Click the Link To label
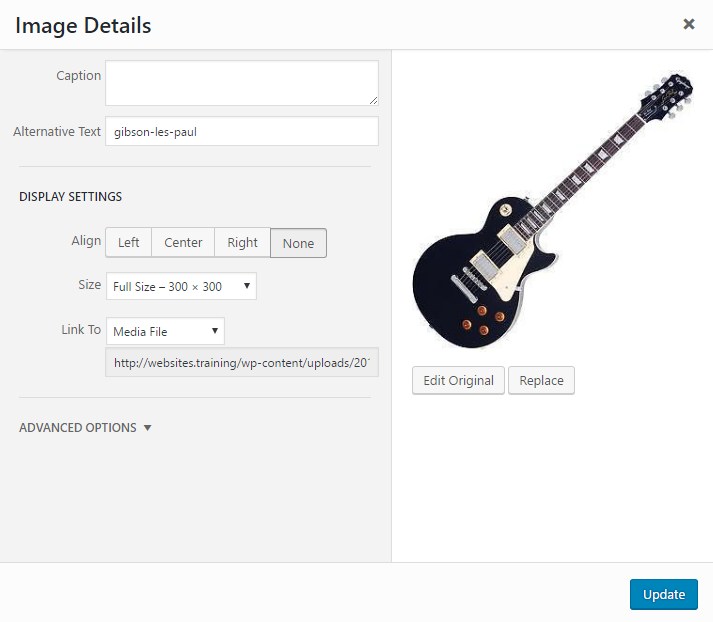 click(81, 330)
